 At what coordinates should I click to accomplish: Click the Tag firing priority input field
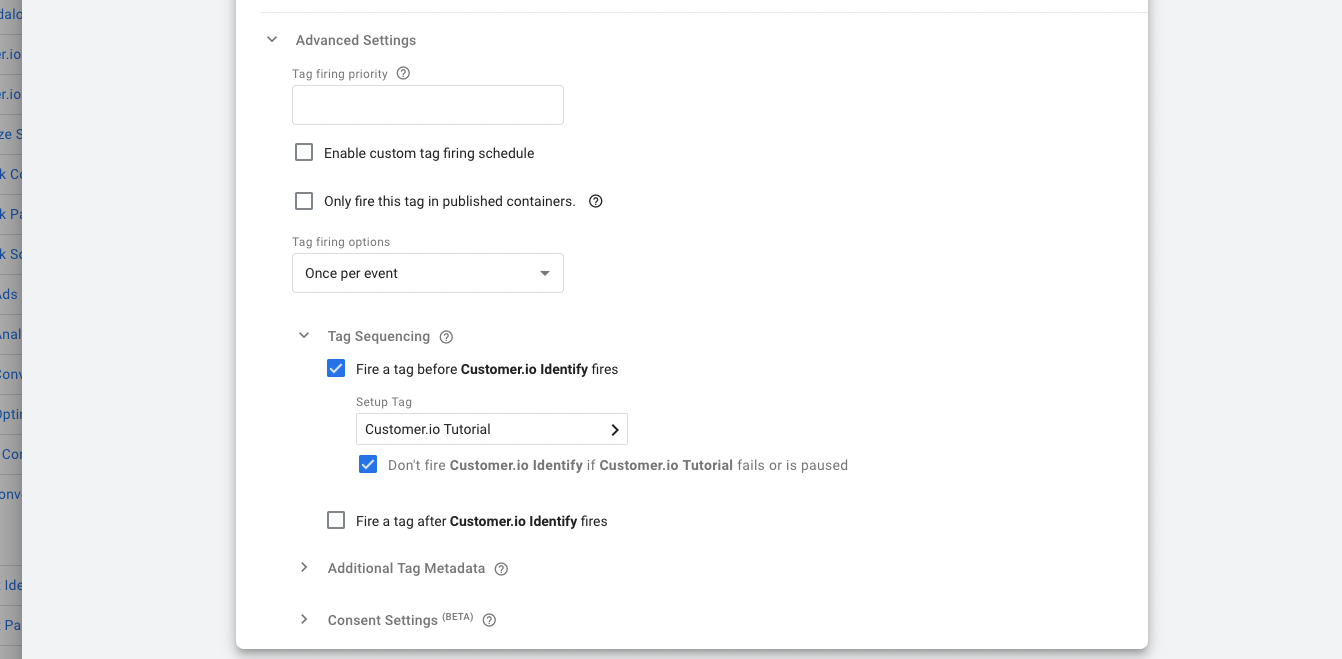point(428,105)
